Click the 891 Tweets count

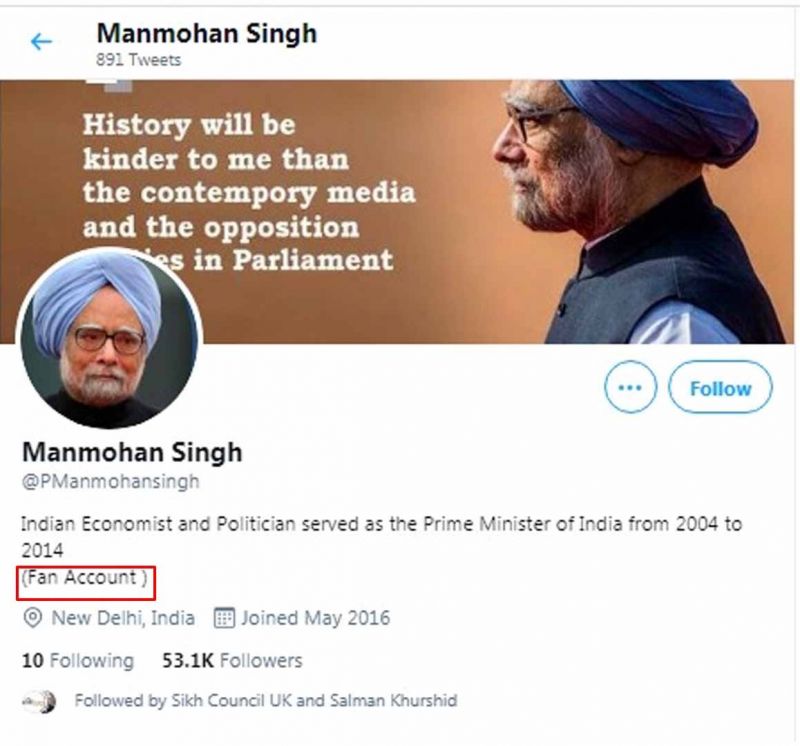pos(137,59)
